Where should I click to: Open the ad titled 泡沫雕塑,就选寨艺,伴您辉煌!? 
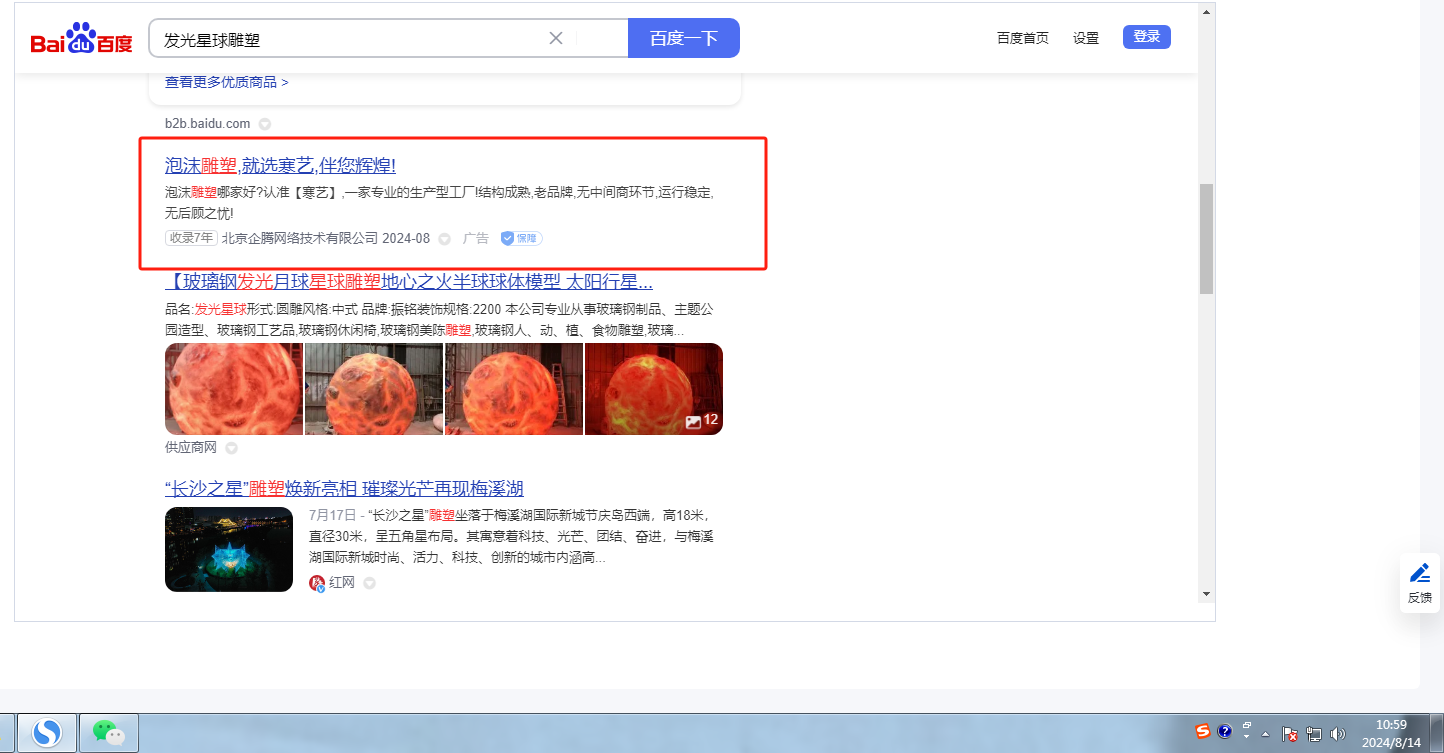(281, 165)
